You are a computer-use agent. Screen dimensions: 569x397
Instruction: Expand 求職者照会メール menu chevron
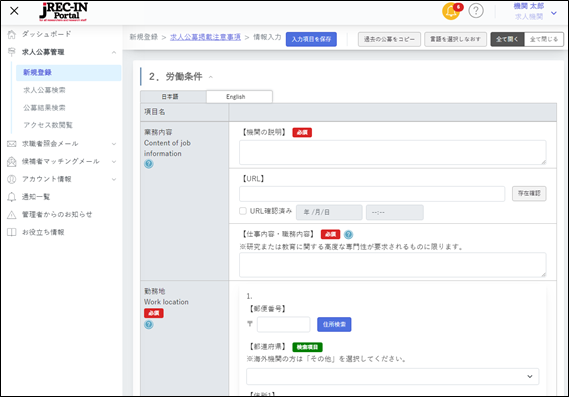pos(114,144)
